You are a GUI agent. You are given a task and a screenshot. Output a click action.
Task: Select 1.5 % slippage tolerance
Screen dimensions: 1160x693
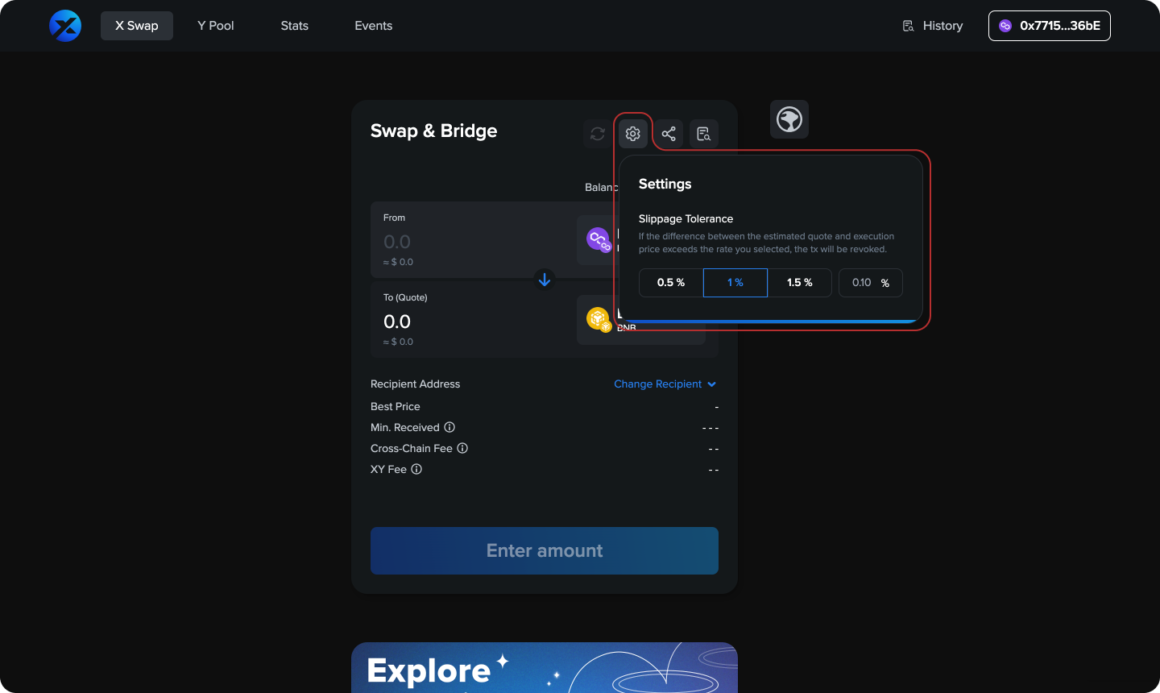800,282
